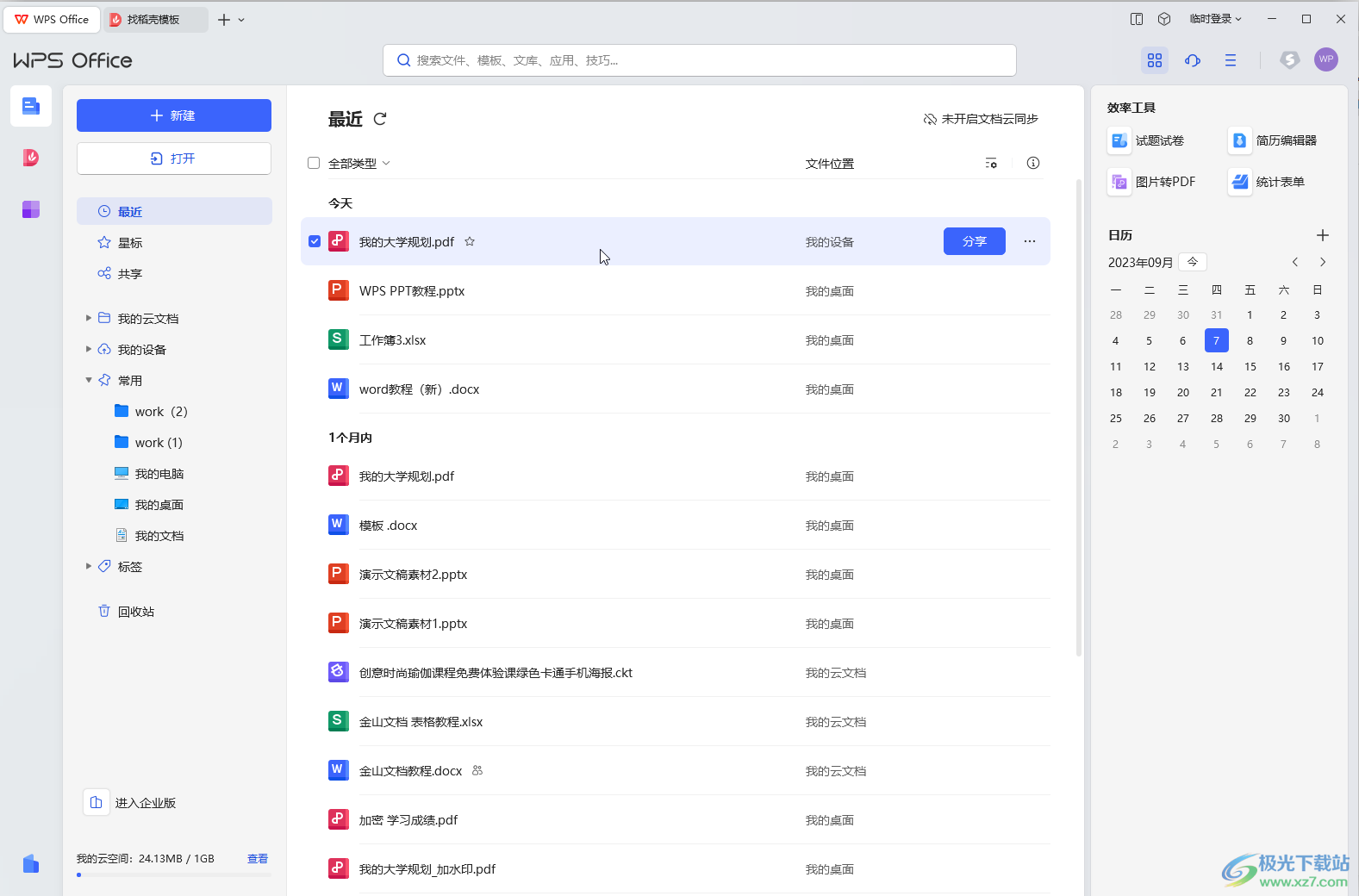The height and width of the screenshot is (896, 1359).
Task: Launch the 图片转PDF tool
Action: coord(1152,182)
